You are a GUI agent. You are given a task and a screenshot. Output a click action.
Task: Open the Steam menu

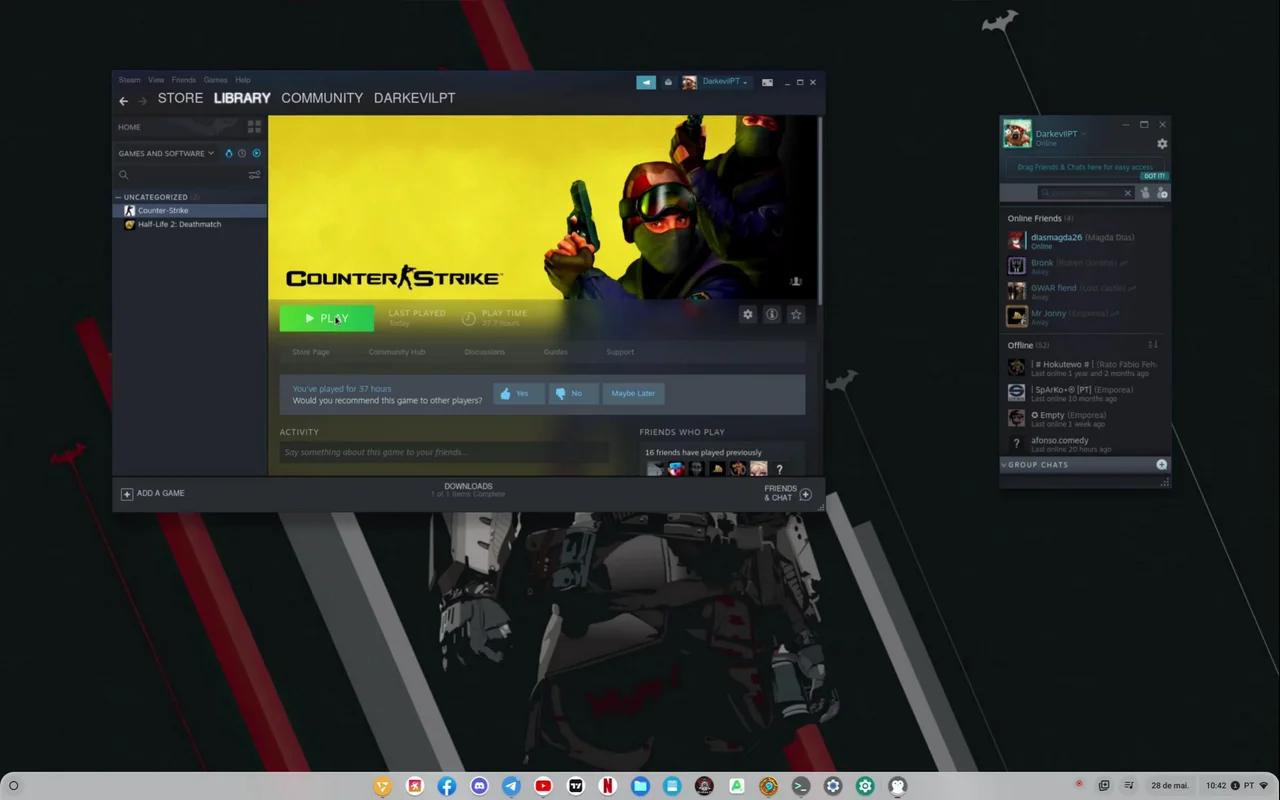tap(129, 80)
